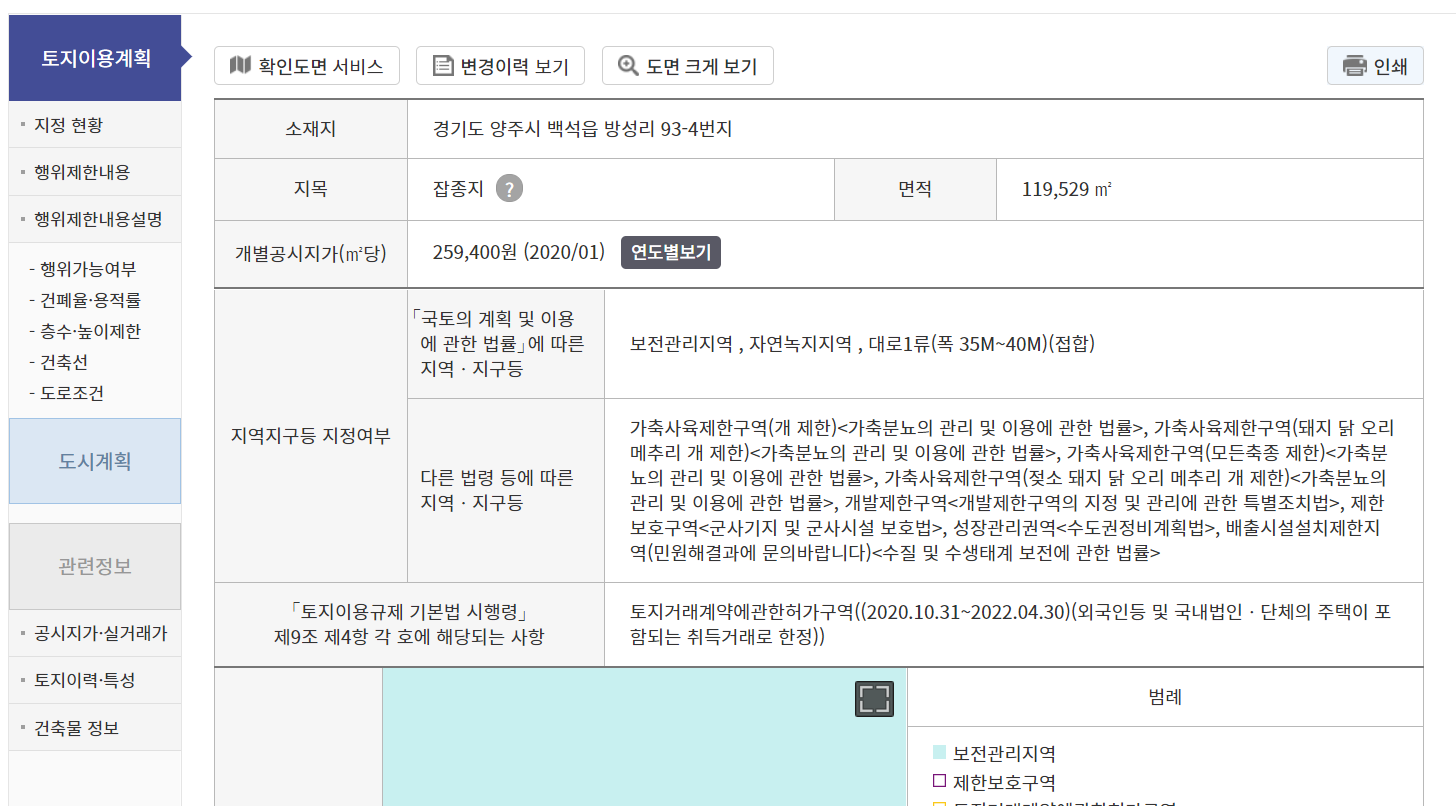This screenshot has height=806, width=1456.
Task: Click the light blue map area
Action: 644,736
